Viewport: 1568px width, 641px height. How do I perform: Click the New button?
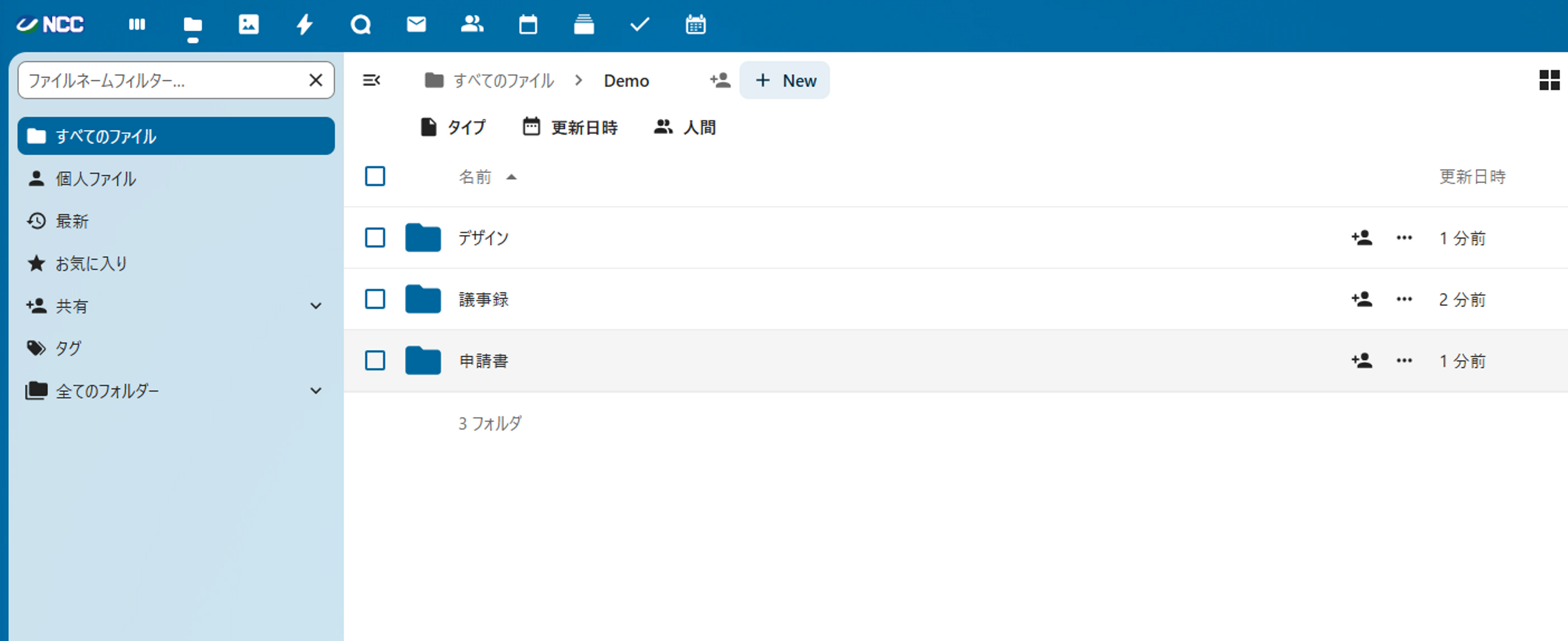784,80
